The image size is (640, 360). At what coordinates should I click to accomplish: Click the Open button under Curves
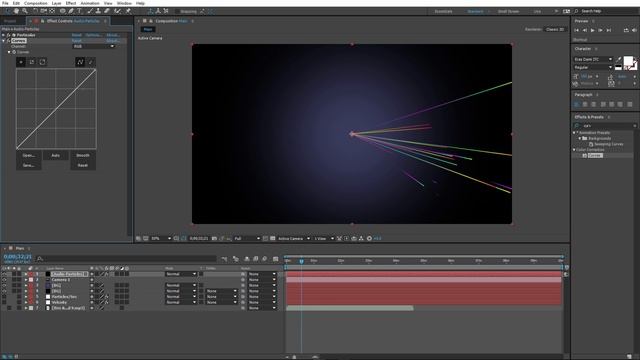(x=29, y=156)
